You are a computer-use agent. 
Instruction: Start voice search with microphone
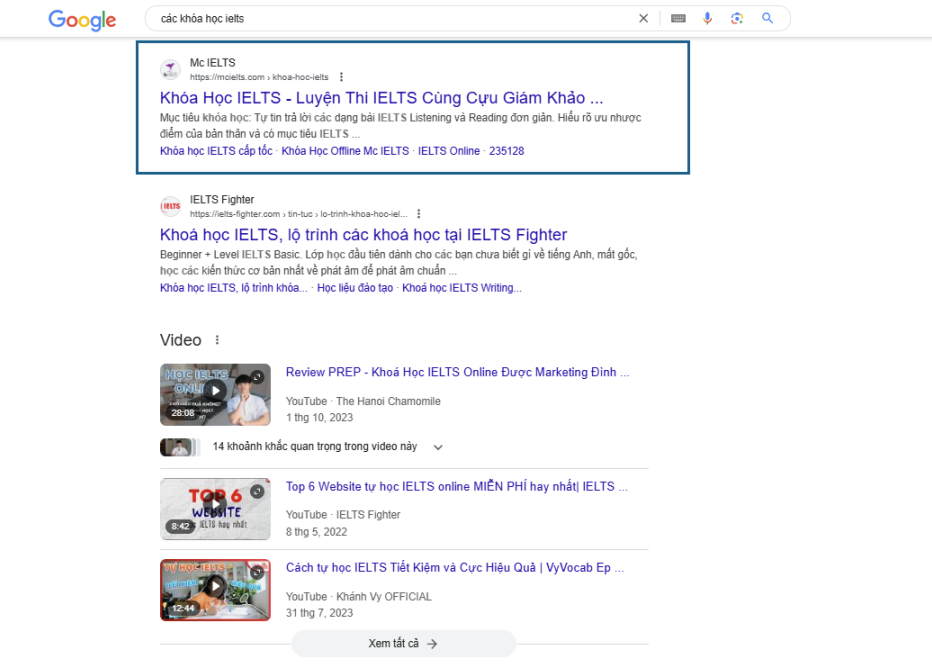pos(708,18)
